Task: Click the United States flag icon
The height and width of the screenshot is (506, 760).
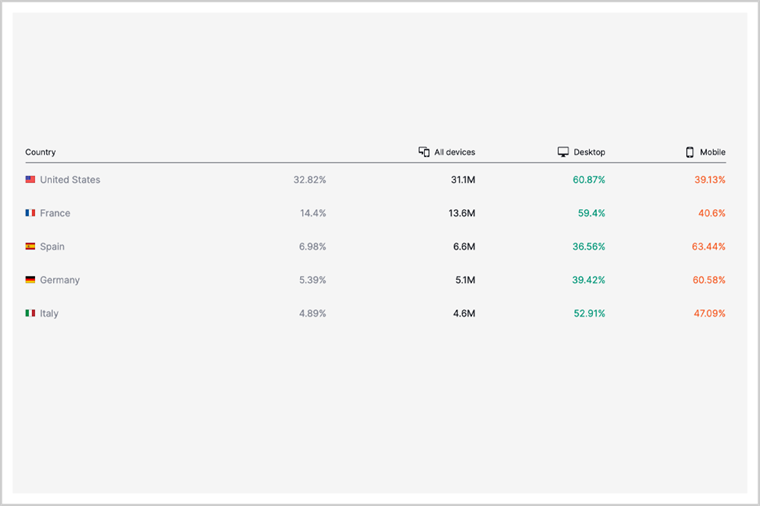Action: coord(31,180)
